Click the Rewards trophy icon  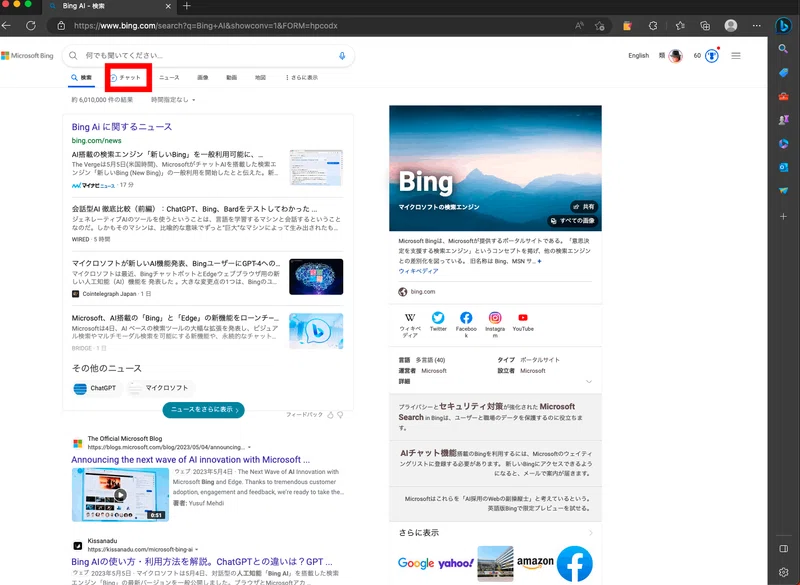[712, 56]
